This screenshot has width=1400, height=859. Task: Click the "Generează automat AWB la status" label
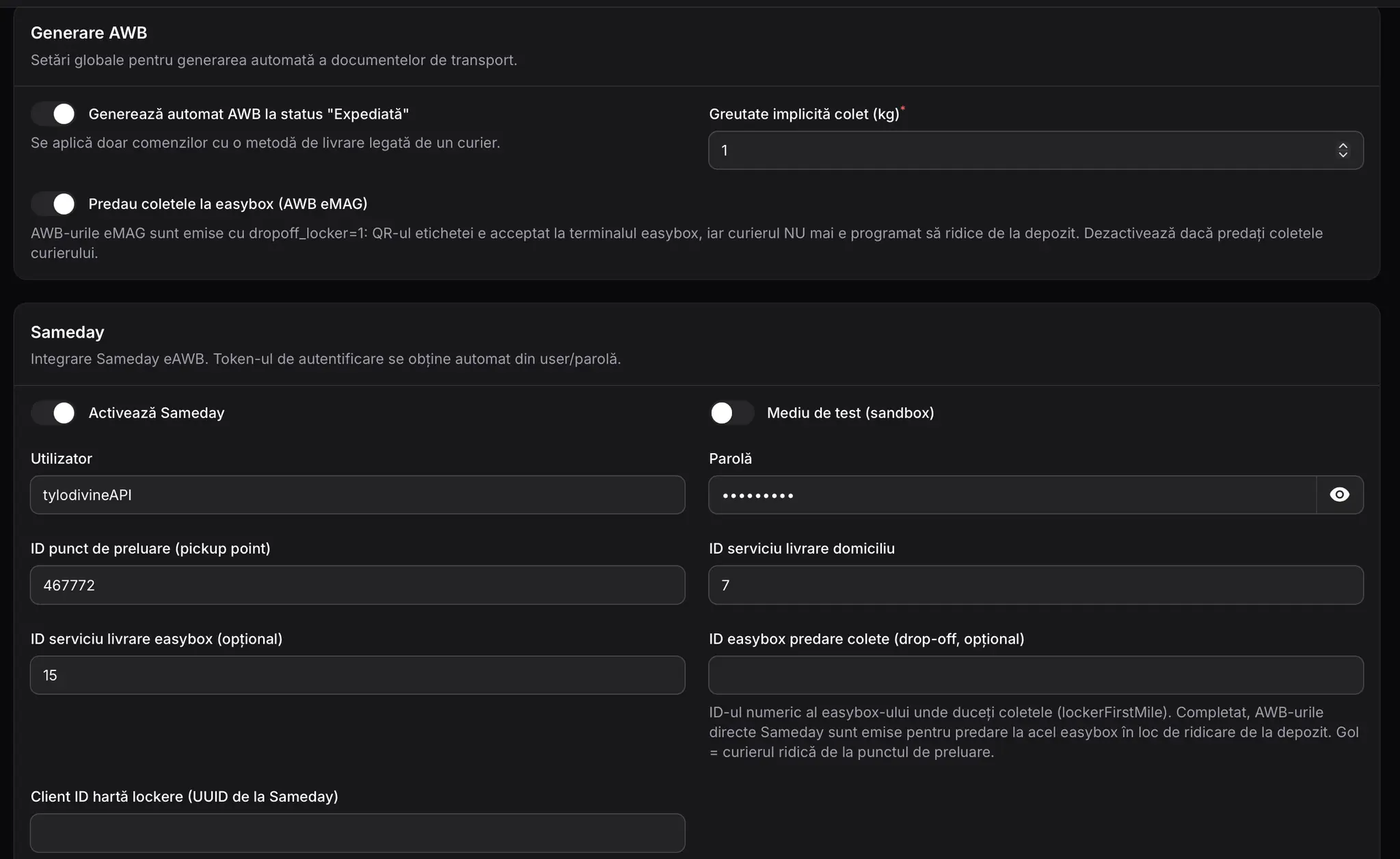tap(249, 114)
